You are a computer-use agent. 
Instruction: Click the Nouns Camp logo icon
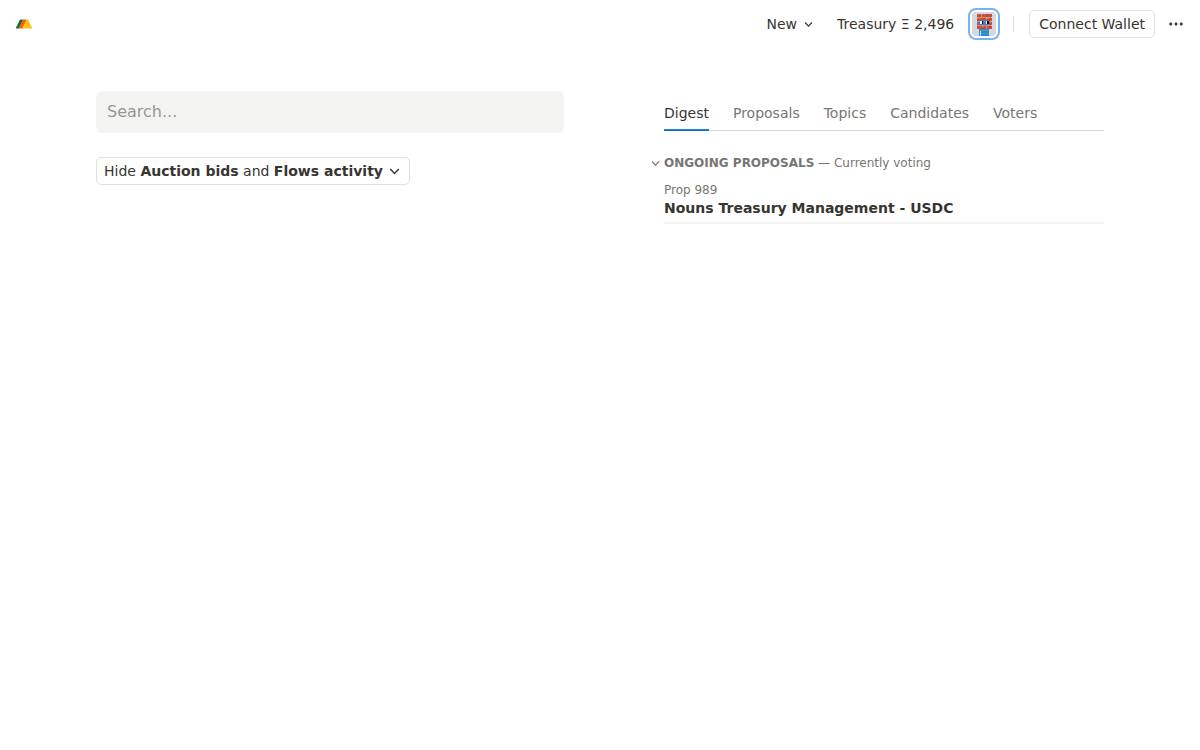[x=24, y=24]
